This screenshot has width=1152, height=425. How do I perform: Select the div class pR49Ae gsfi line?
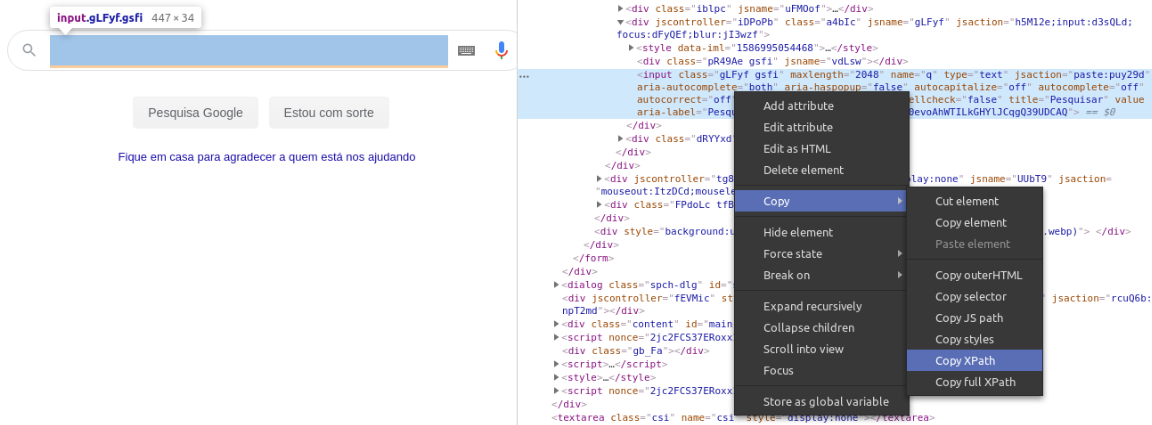pos(773,62)
